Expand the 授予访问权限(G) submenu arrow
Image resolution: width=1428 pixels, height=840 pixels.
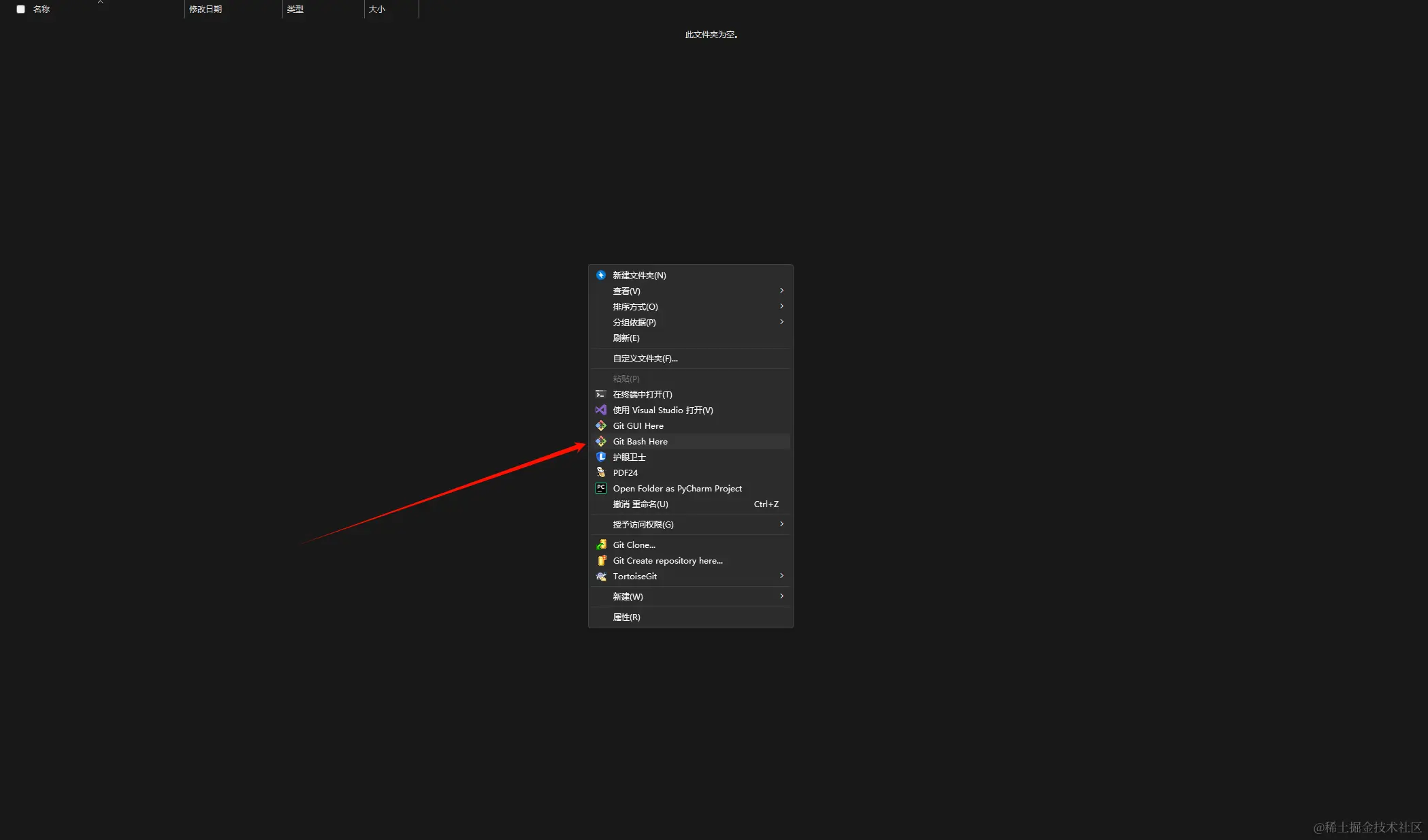[x=781, y=524]
